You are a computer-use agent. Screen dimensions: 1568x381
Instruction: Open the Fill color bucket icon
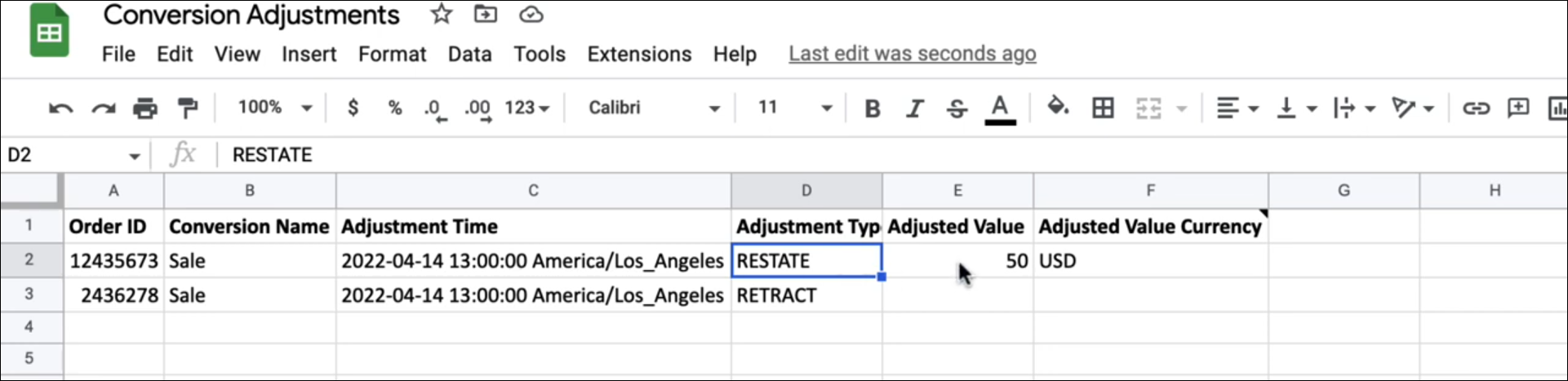[x=1059, y=107]
